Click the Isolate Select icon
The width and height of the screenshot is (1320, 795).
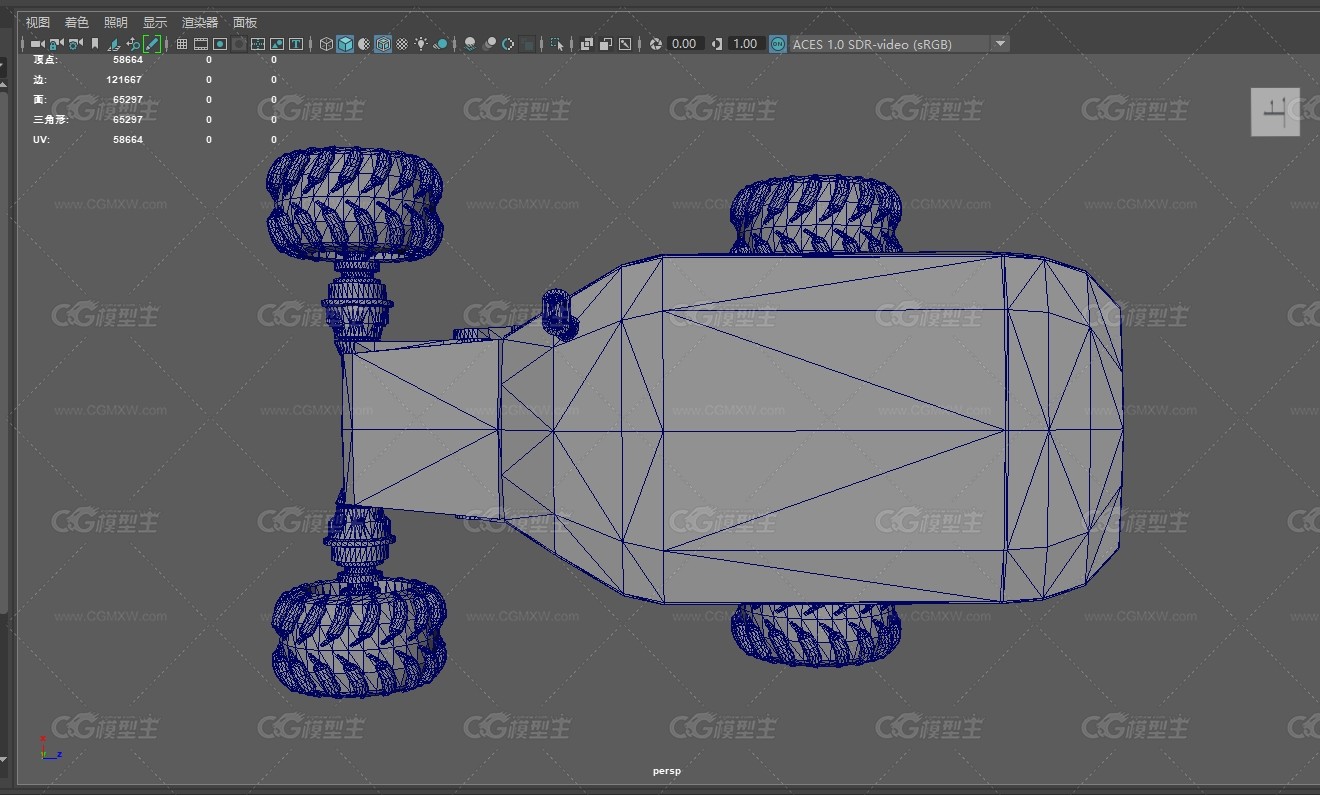pos(557,44)
